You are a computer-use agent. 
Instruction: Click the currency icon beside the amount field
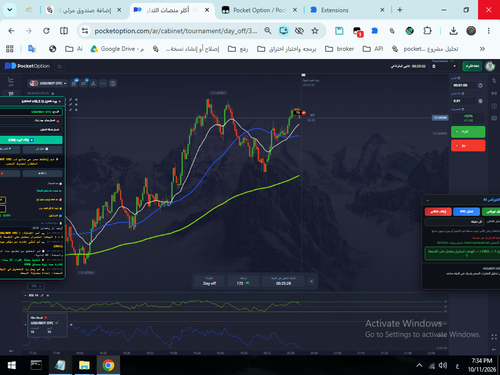[x=480, y=101]
